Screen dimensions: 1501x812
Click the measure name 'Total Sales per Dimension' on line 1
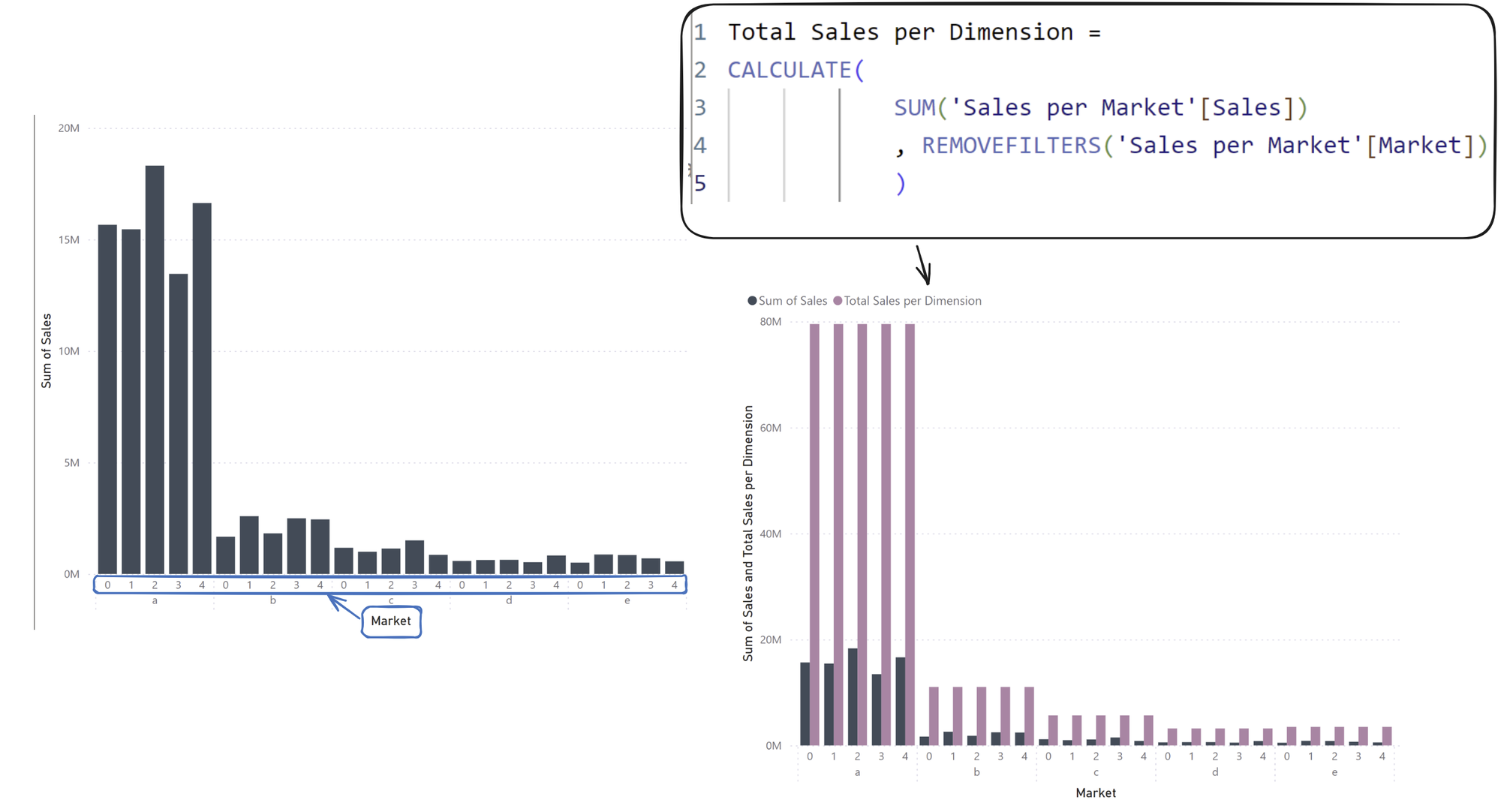click(x=900, y=32)
